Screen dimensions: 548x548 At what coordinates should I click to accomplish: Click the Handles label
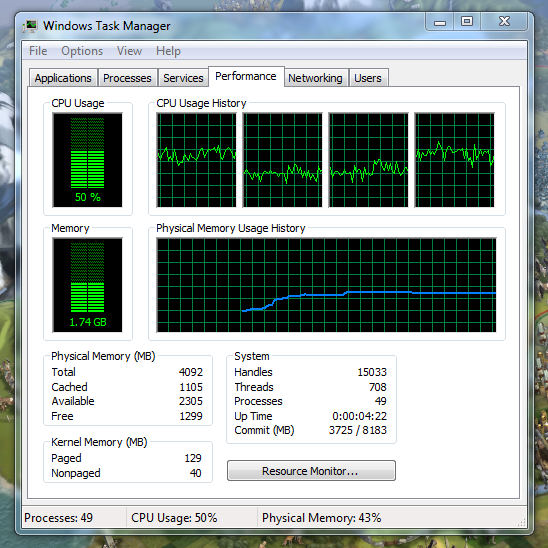point(253,372)
